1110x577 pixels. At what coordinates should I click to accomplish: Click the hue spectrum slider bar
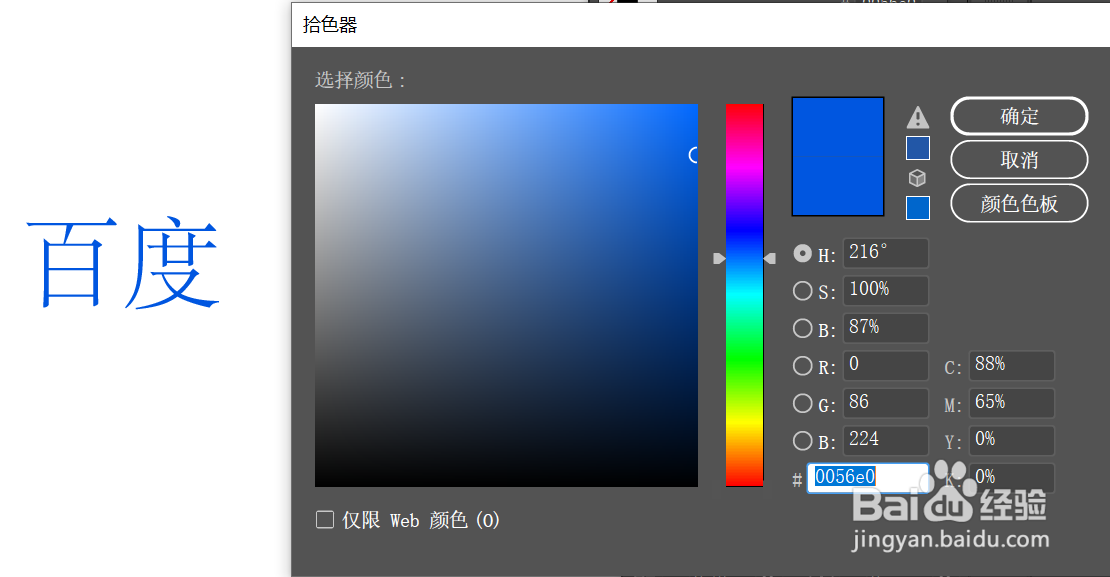pyautogui.click(x=744, y=295)
